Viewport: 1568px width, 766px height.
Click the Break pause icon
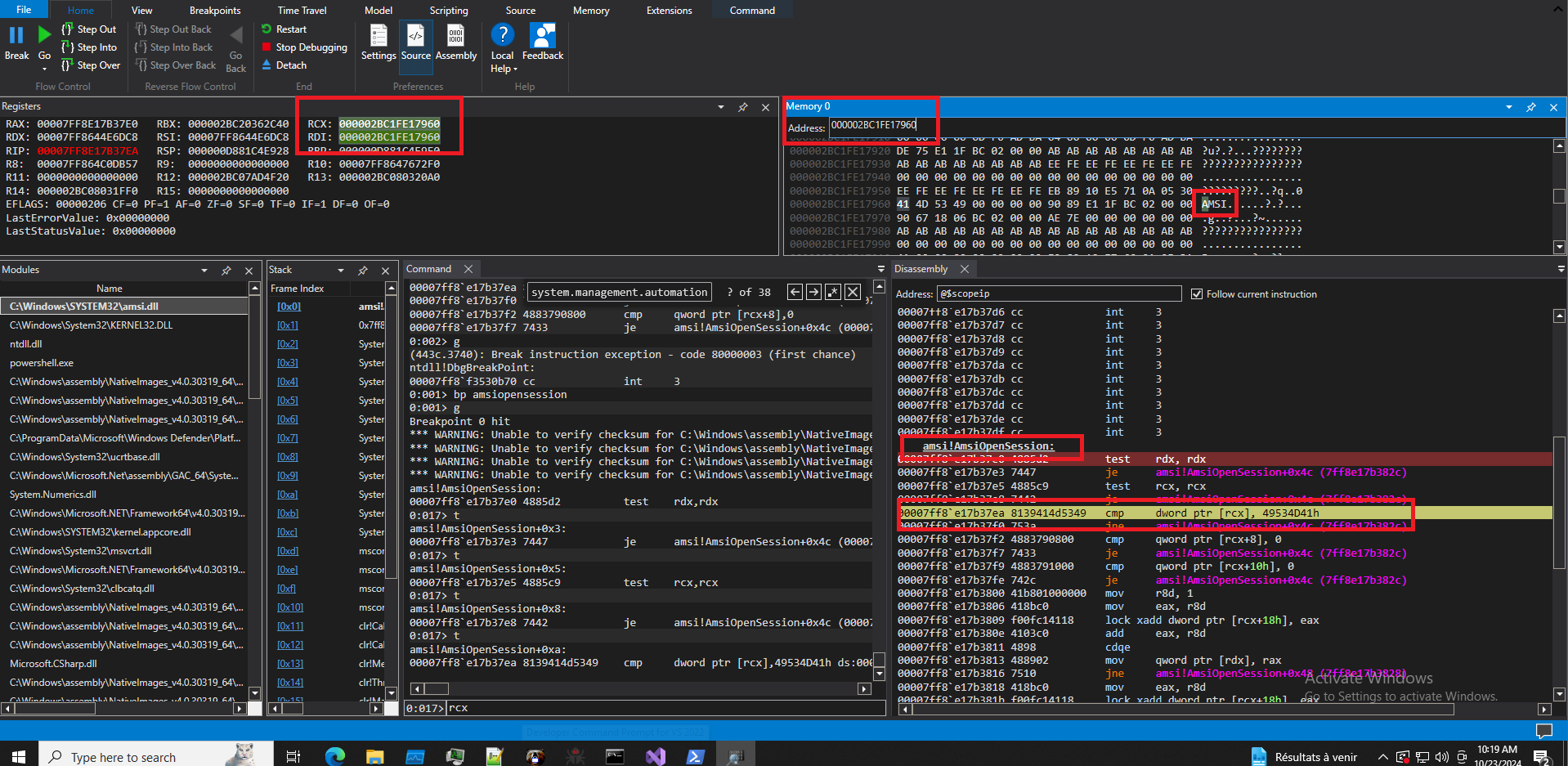coord(16,35)
